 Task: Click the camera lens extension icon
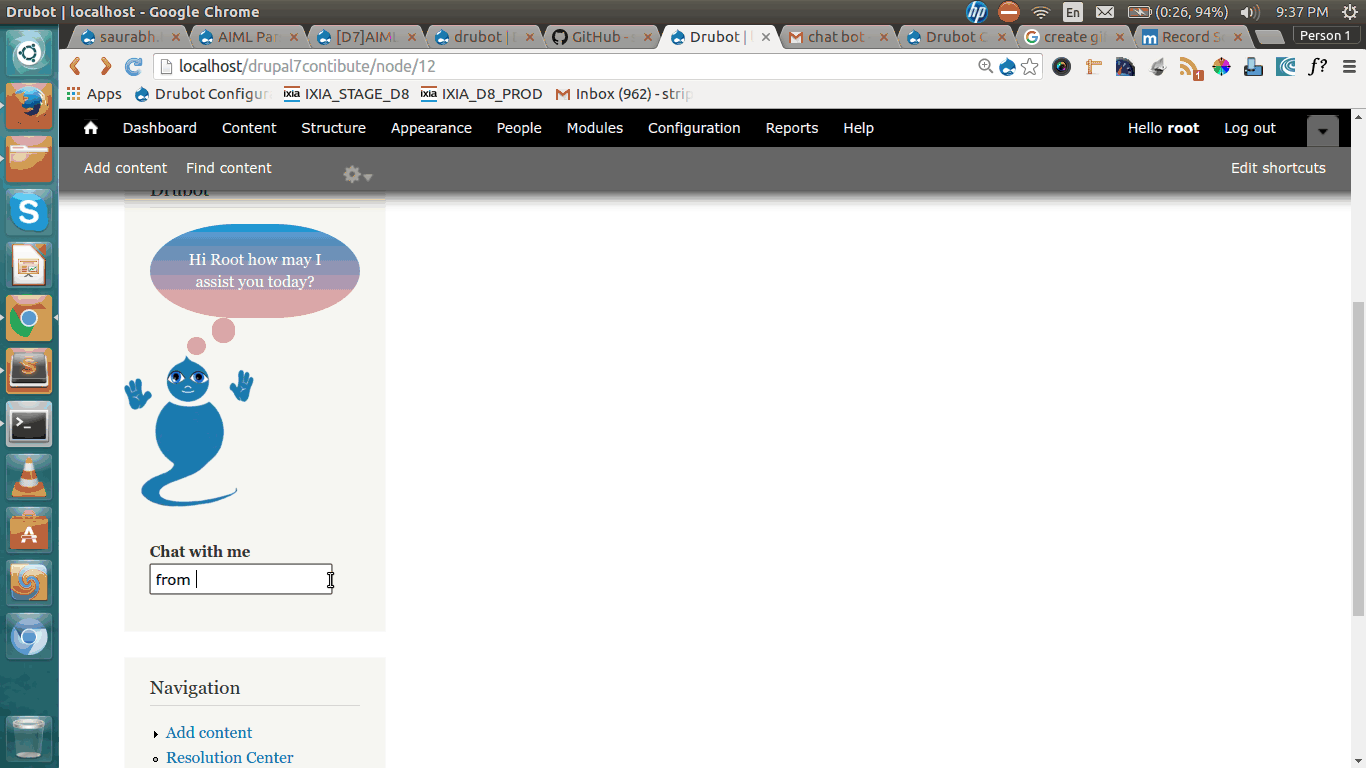tap(1062, 67)
